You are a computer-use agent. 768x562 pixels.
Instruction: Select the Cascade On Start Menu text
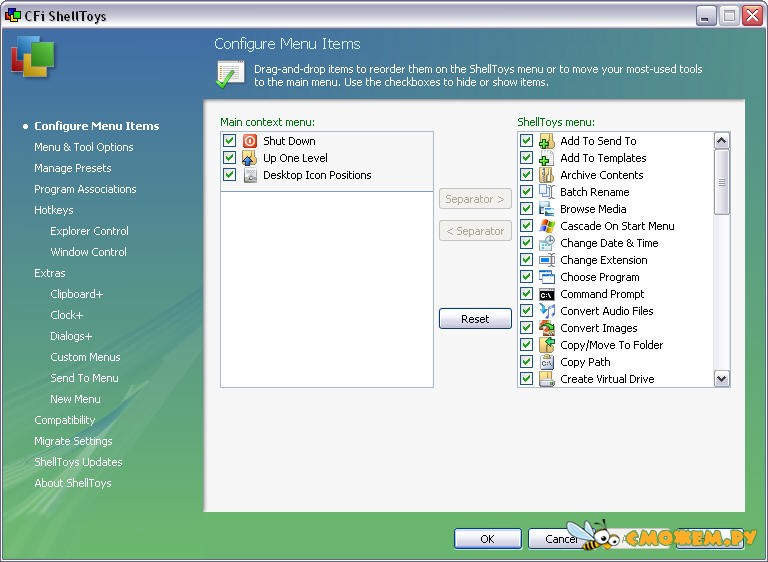617,226
